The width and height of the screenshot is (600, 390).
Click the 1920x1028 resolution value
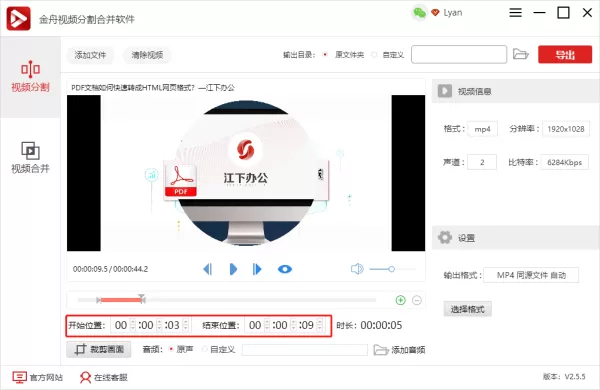pos(566,129)
